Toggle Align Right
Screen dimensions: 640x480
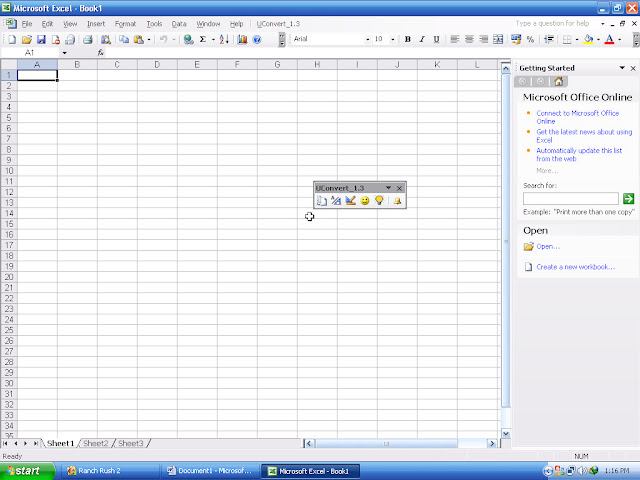pyautogui.click(x=484, y=39)
